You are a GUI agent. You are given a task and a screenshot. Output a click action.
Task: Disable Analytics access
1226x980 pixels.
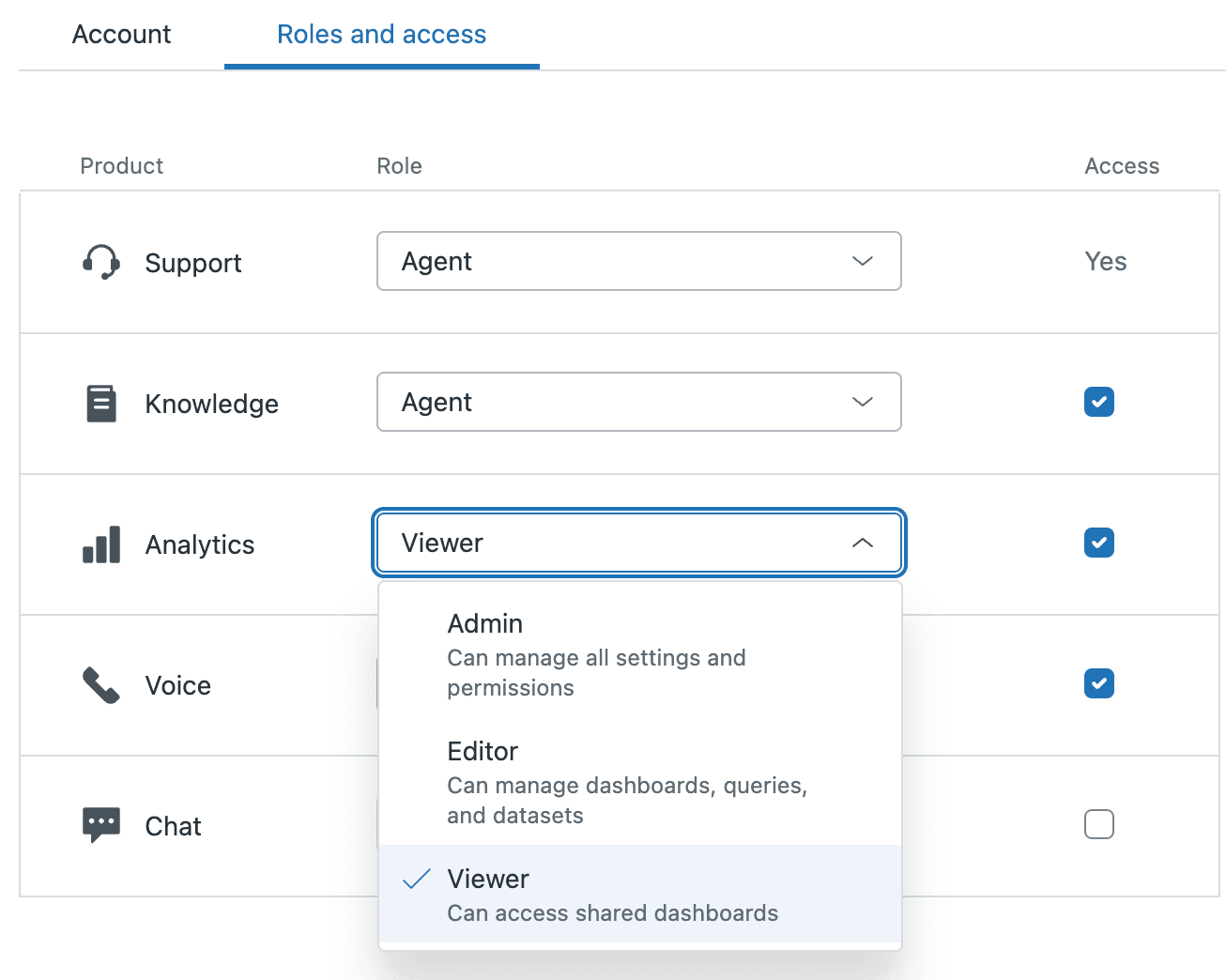1098,543
